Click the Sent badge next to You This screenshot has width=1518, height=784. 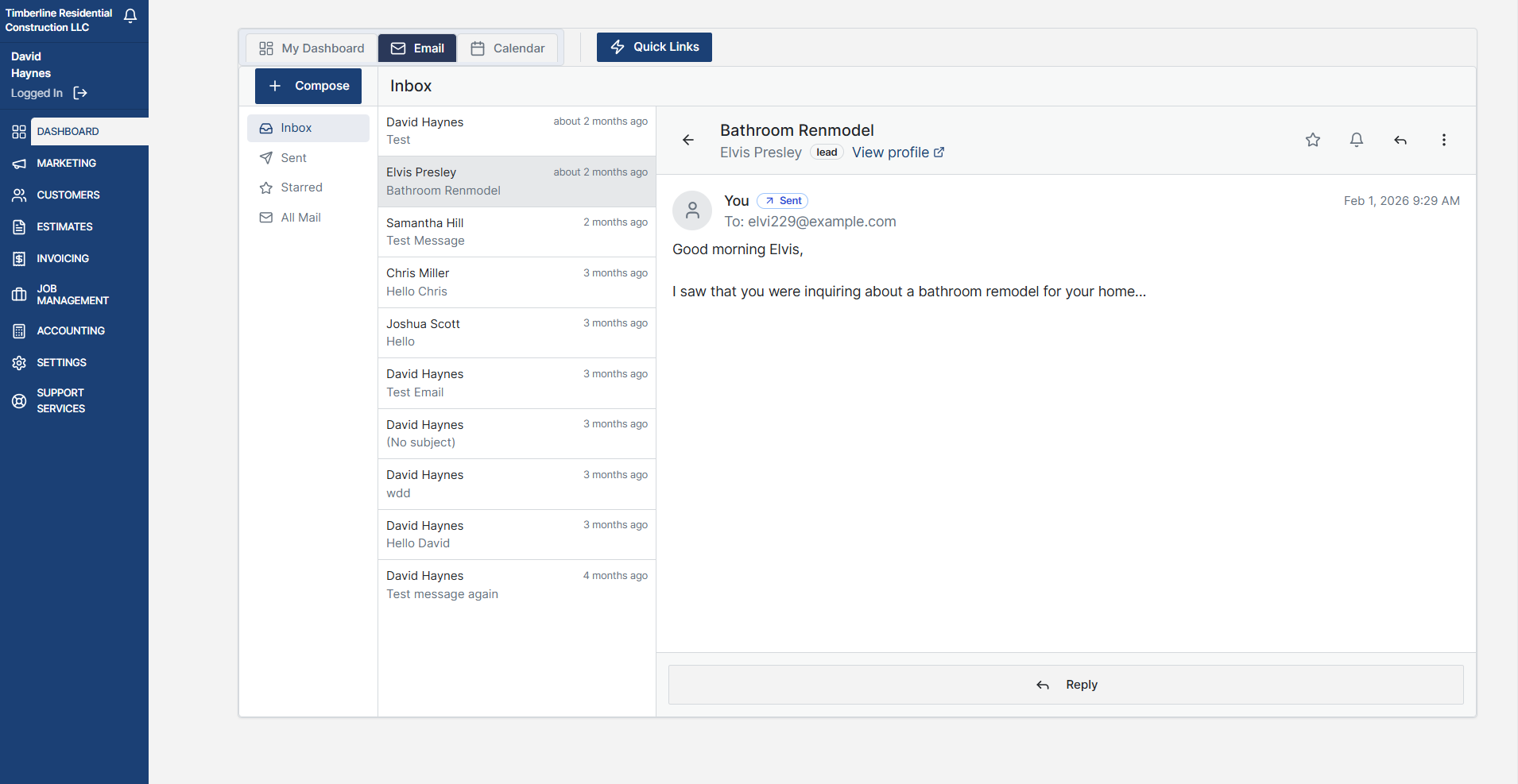[783, 201]
